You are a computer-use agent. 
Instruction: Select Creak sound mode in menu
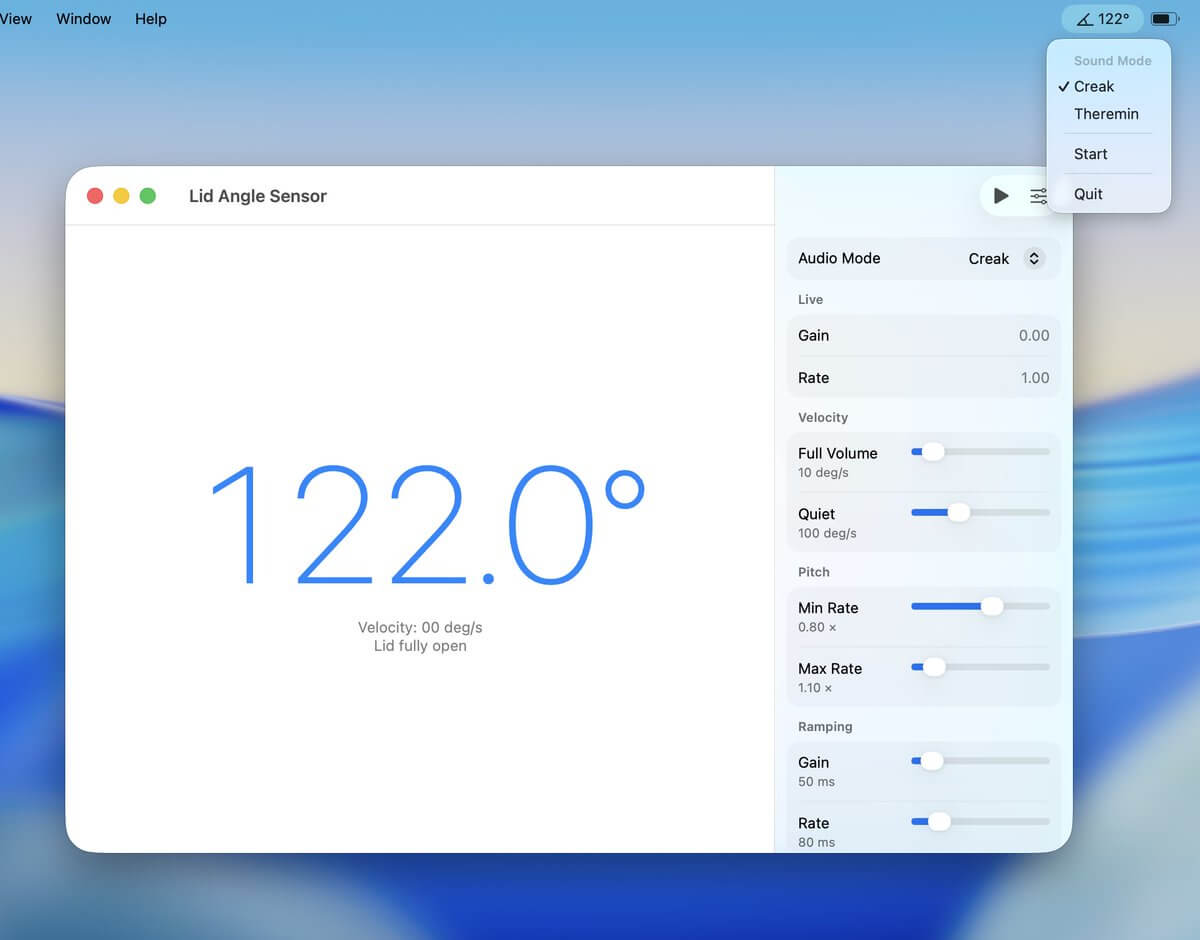(1094, 87)
